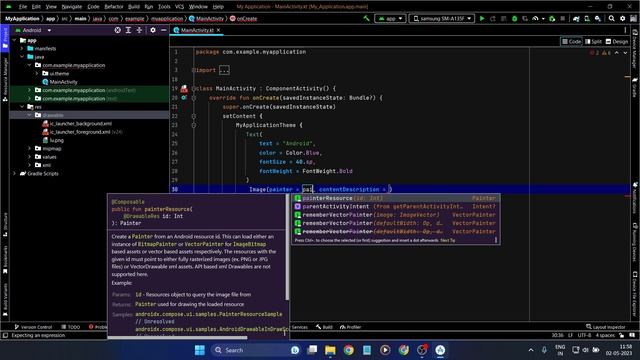Viewport: 640px width, 360px height.
Task: Expand the ui.theme package
Action: pos(37,73)
